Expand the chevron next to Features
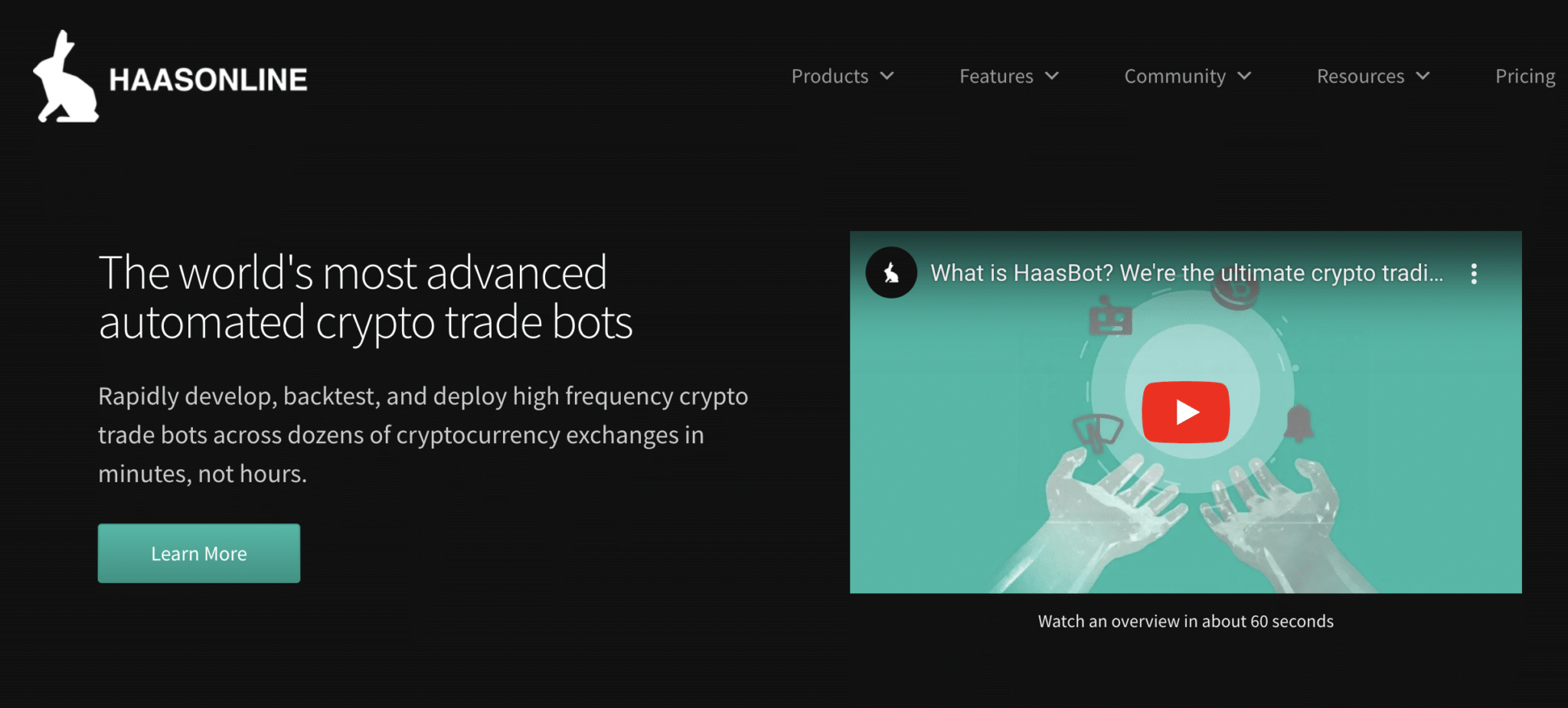Viewport: 1568px width, 708px height. pyautogui.click(x=1052, y=76)
